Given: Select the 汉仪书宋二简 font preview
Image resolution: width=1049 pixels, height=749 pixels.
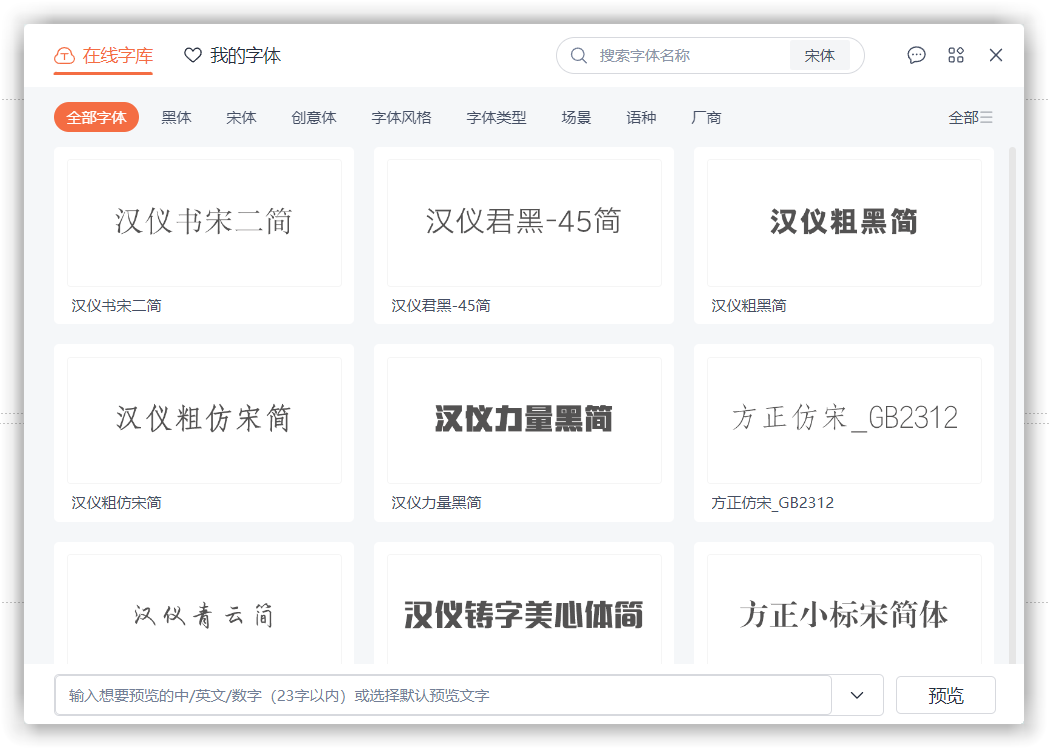Looking at the screenshot, I should 204,223.
